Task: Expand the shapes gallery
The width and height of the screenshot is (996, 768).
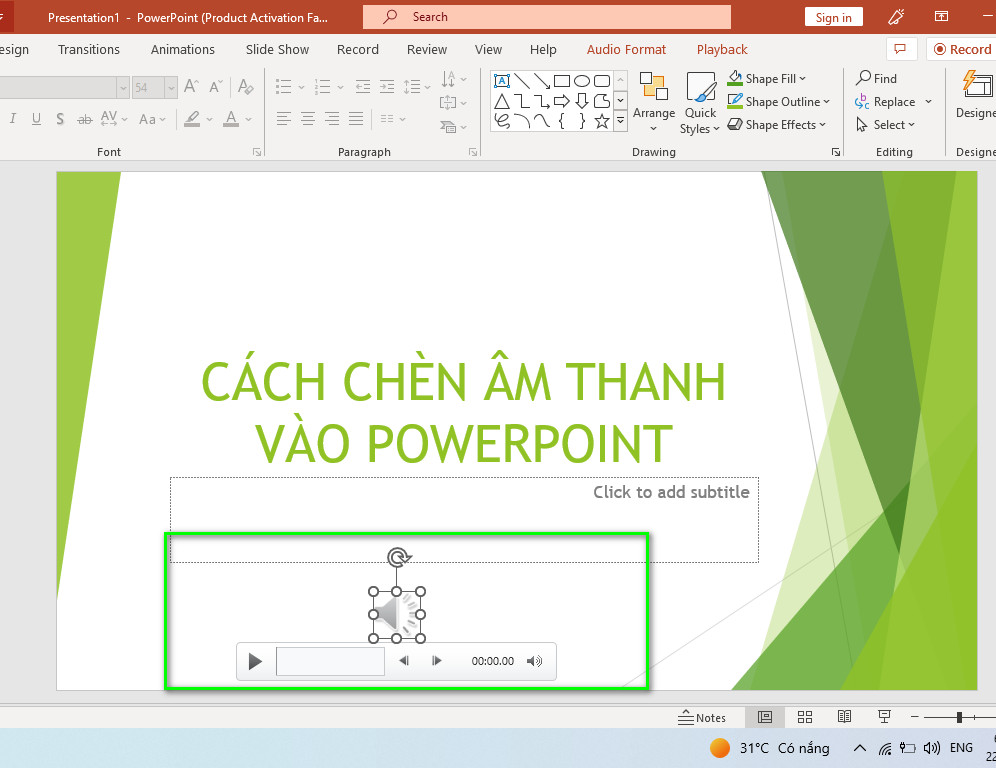Action: click(621, 121)
